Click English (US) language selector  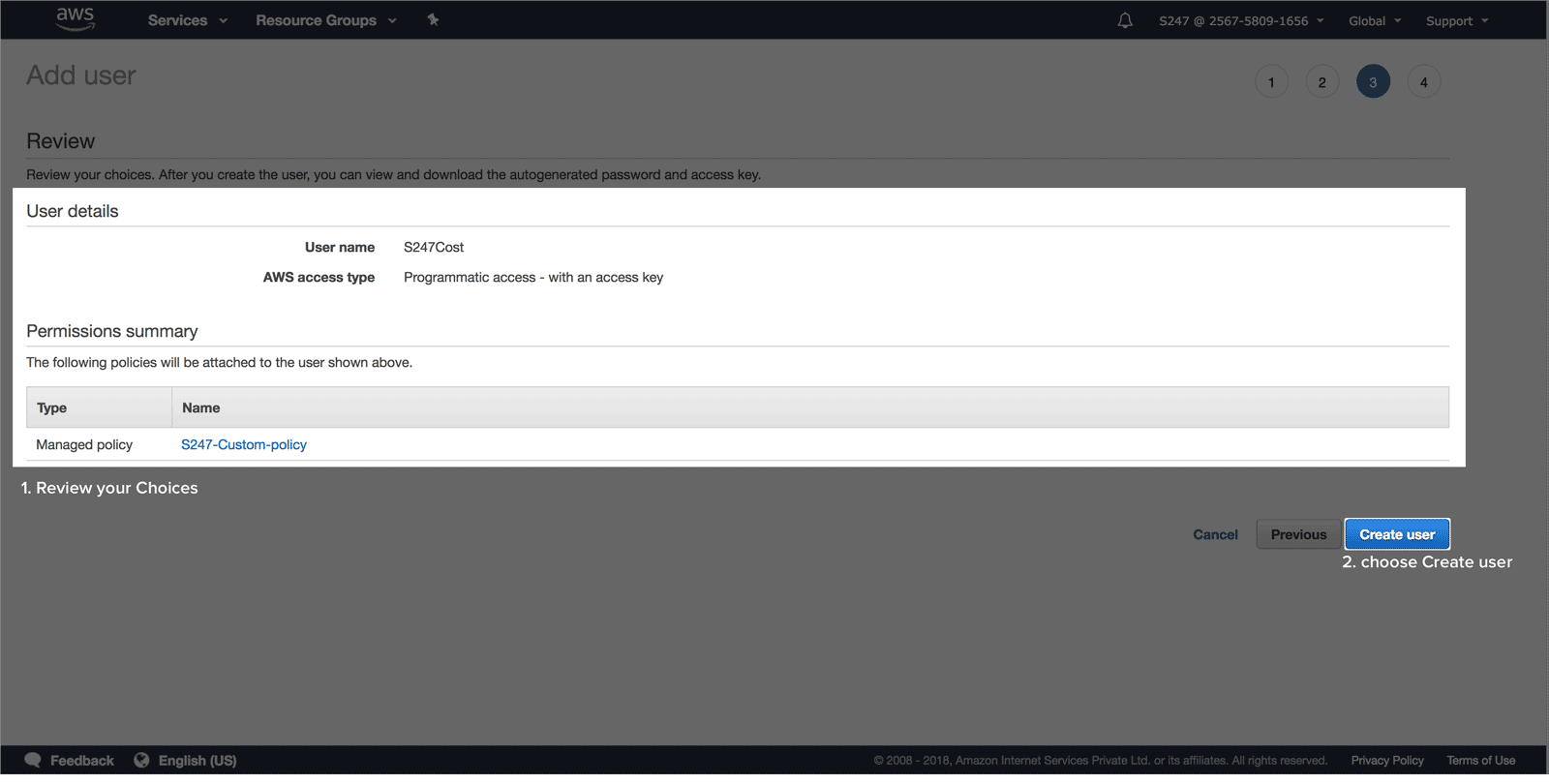point(197,760)
